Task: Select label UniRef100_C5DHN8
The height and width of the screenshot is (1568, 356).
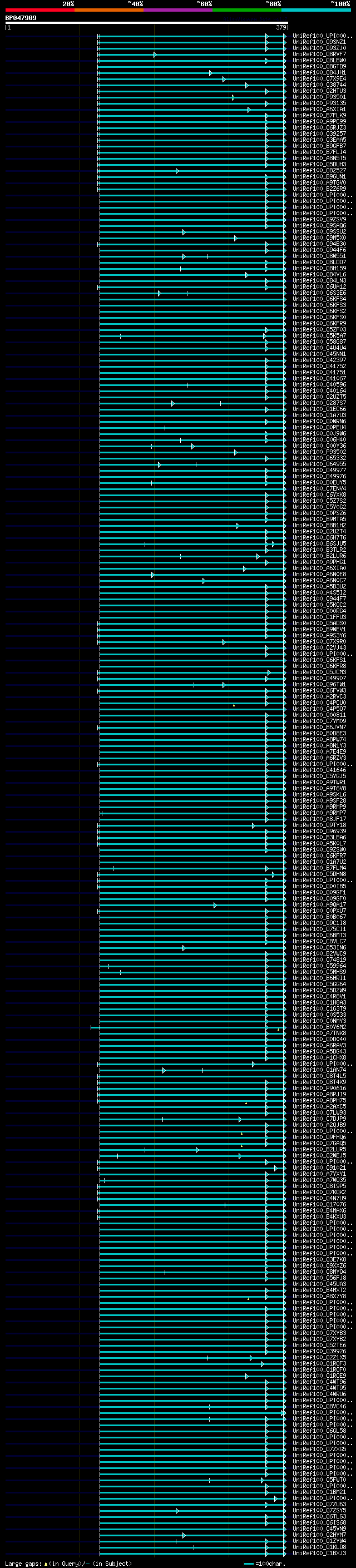Action: click(319, 874)
